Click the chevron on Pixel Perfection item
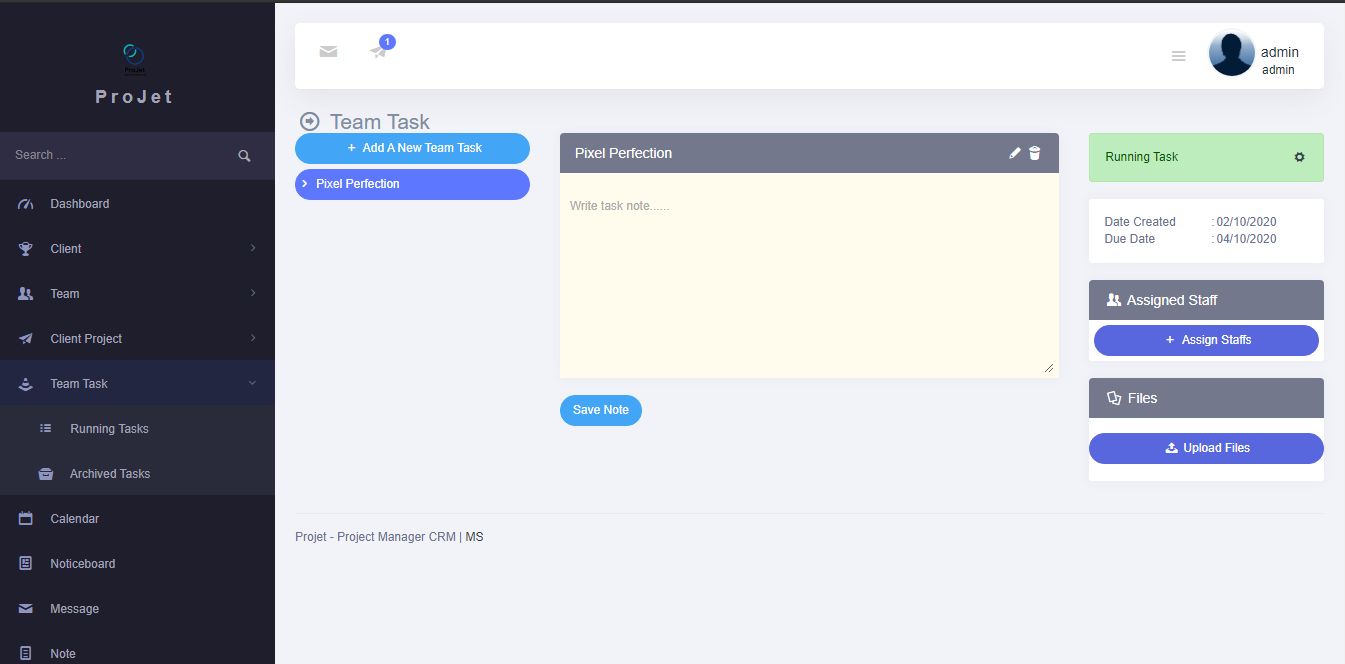The image size is (1345, 664). click(x=305, y=184)
